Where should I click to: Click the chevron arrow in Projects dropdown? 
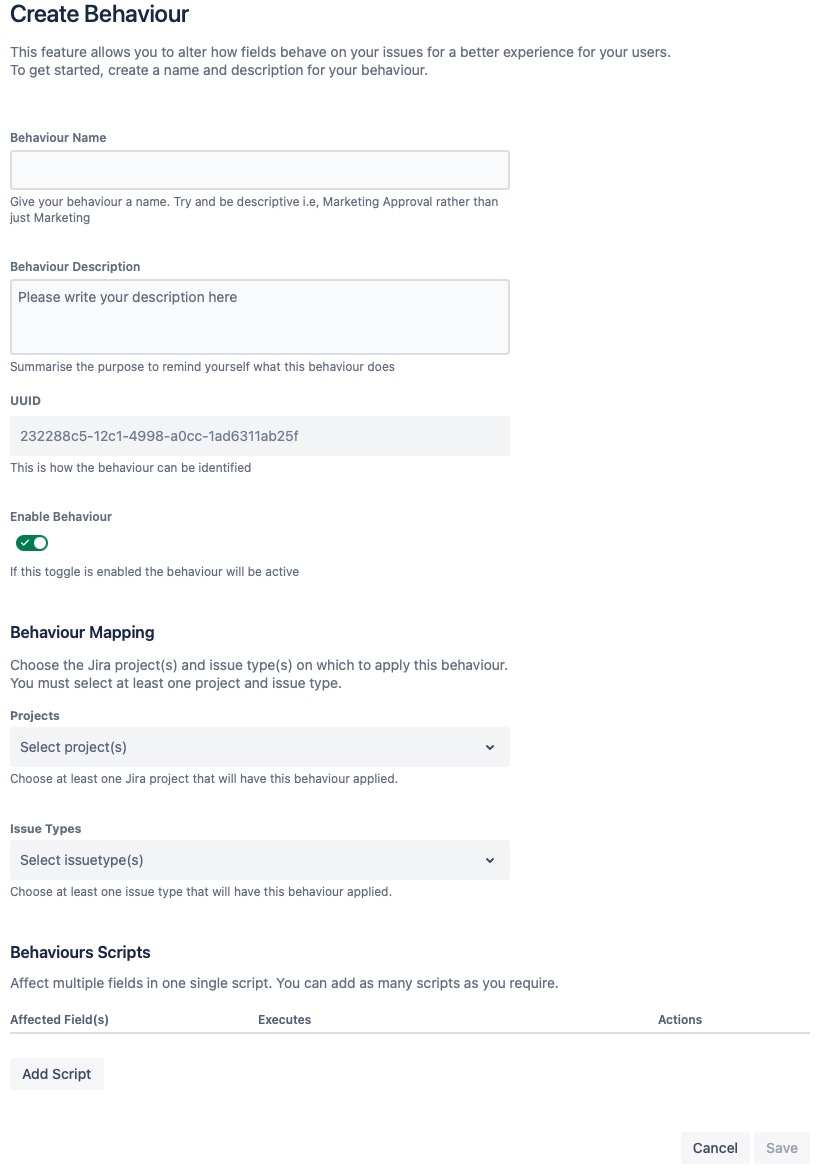tap(490, 747)
